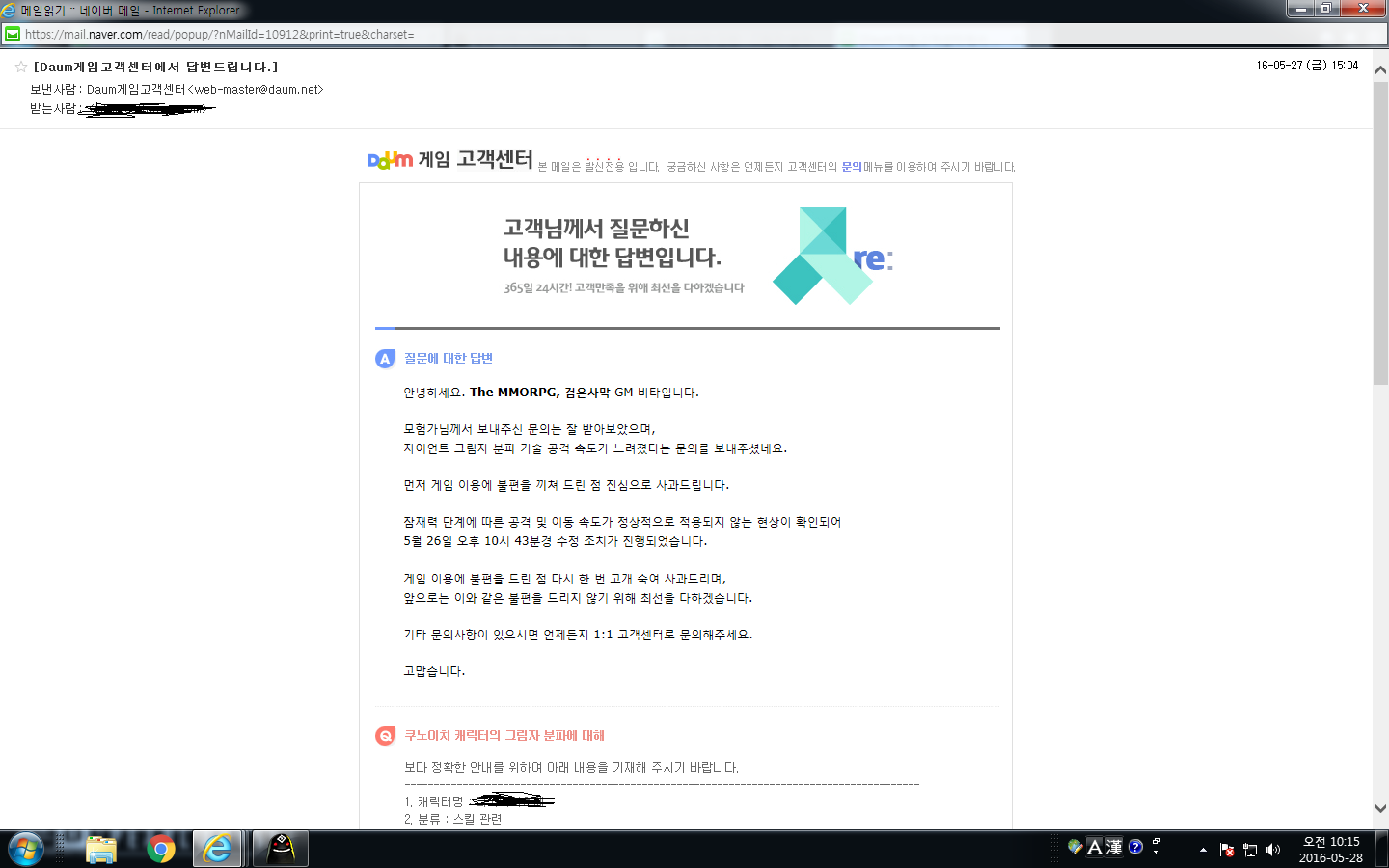Click the line starting 먼저 게임 이용에 불편을
The image size is (1389, 868).
[x=566, y=485]
